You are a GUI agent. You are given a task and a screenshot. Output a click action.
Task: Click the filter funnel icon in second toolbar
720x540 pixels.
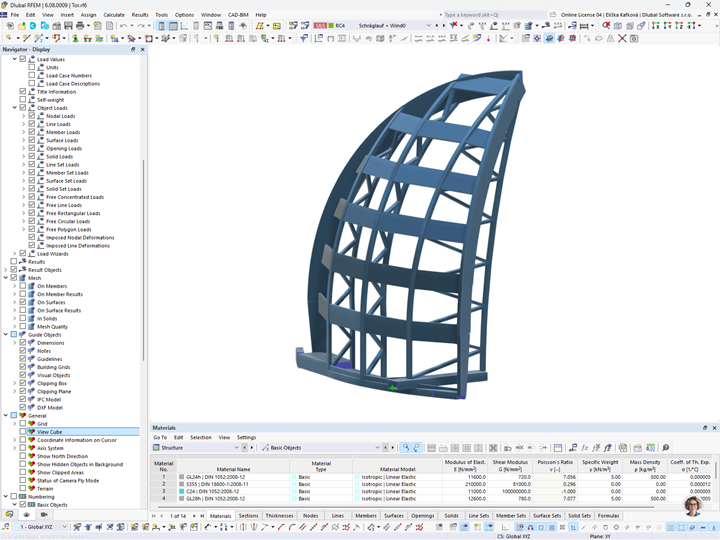tap(304, 39)
